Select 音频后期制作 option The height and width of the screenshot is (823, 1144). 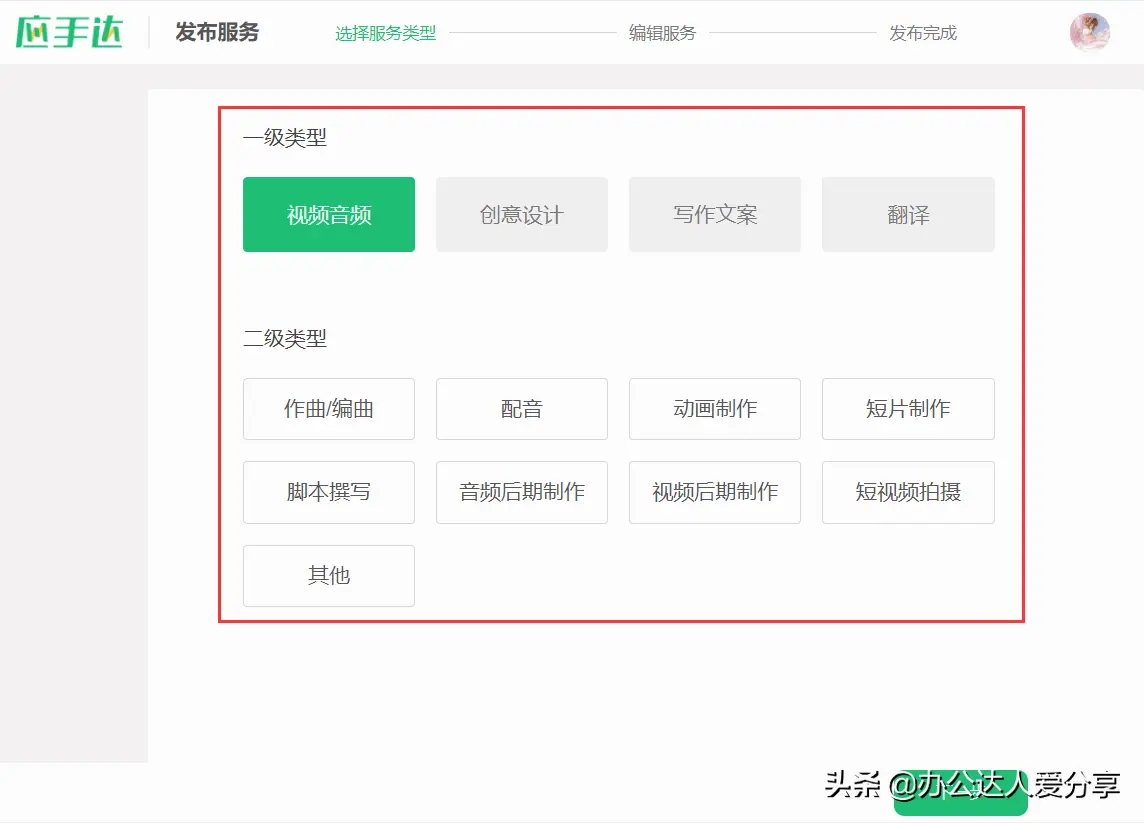[522, 492]
